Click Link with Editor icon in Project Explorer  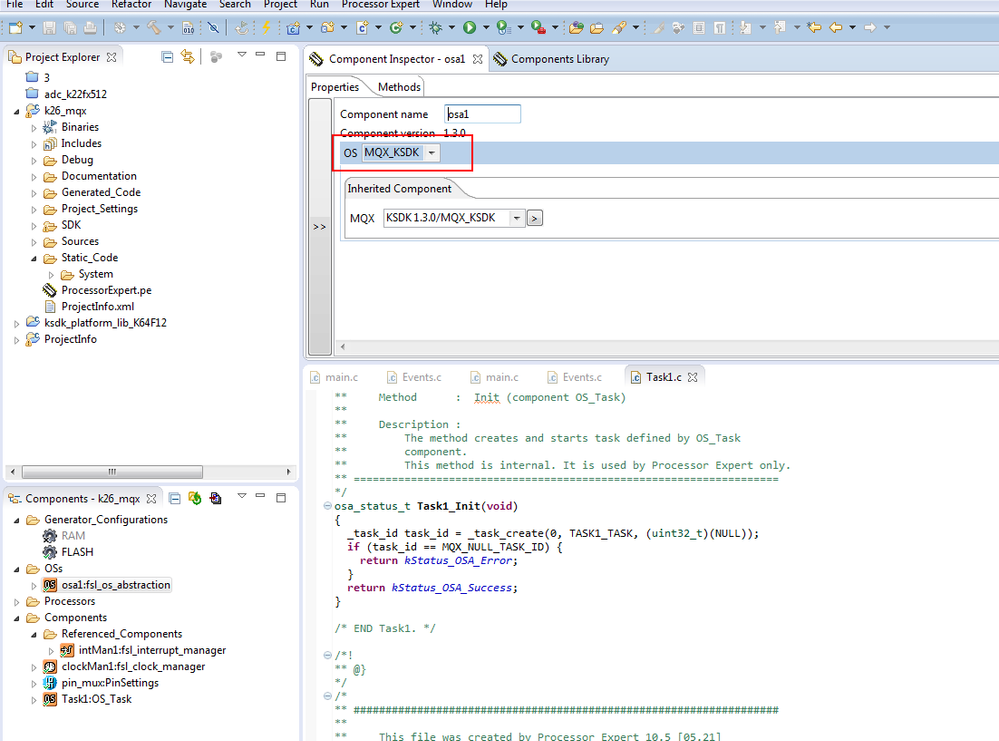(187, 57)
